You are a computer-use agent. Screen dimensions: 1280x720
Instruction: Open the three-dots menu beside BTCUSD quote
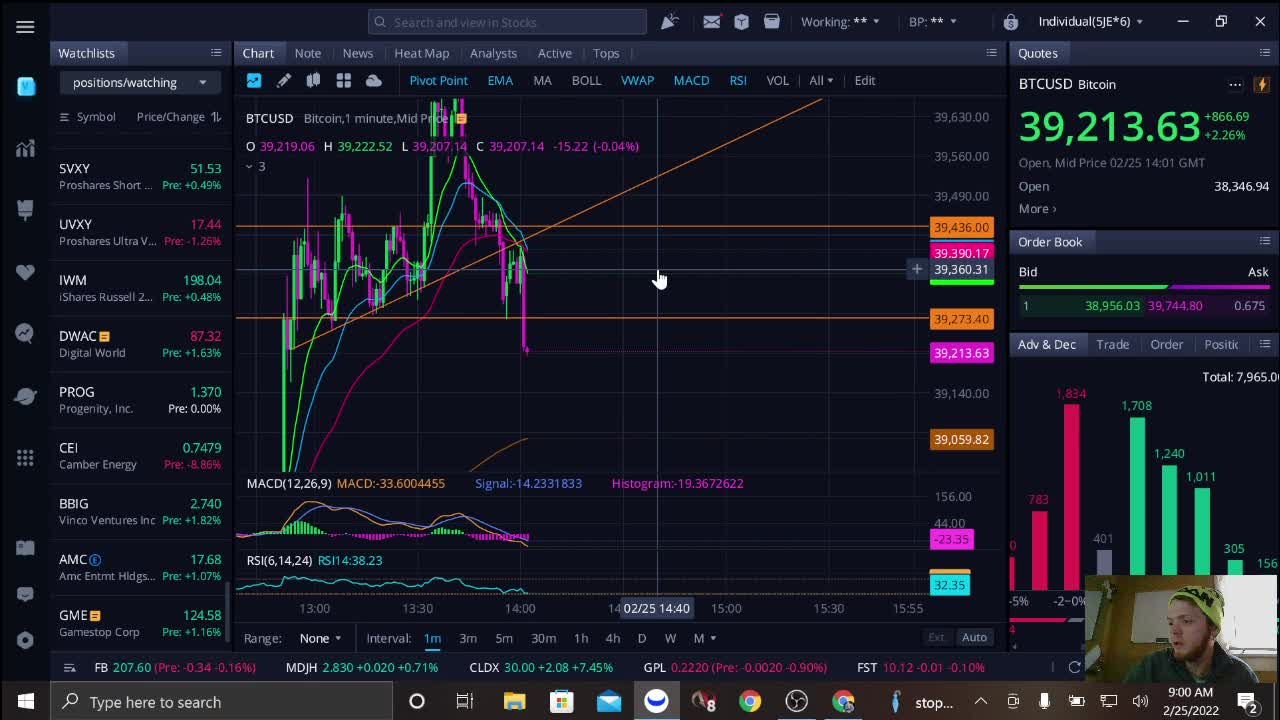1235,85
